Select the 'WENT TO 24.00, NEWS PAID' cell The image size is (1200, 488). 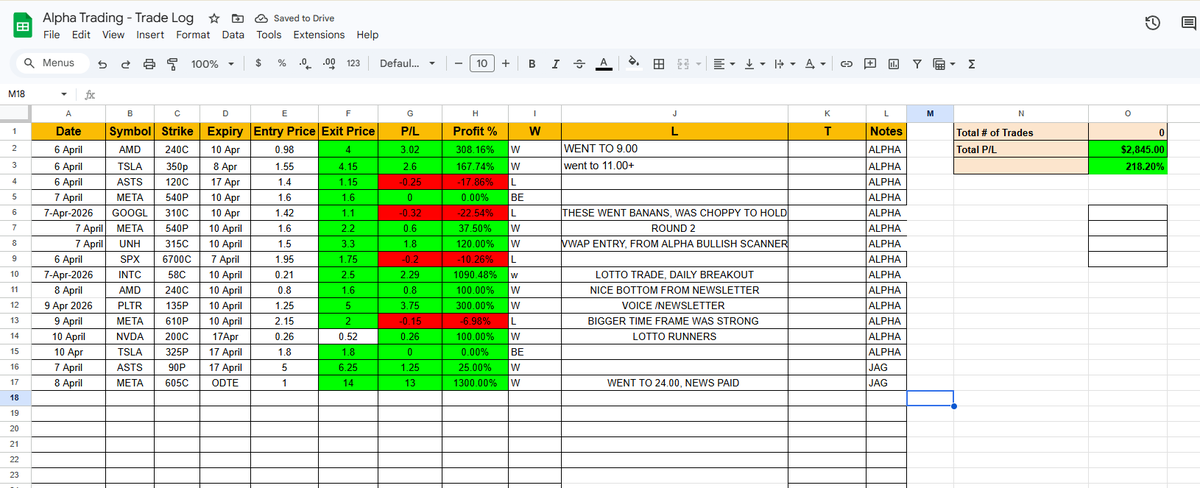tap(674, 383)
